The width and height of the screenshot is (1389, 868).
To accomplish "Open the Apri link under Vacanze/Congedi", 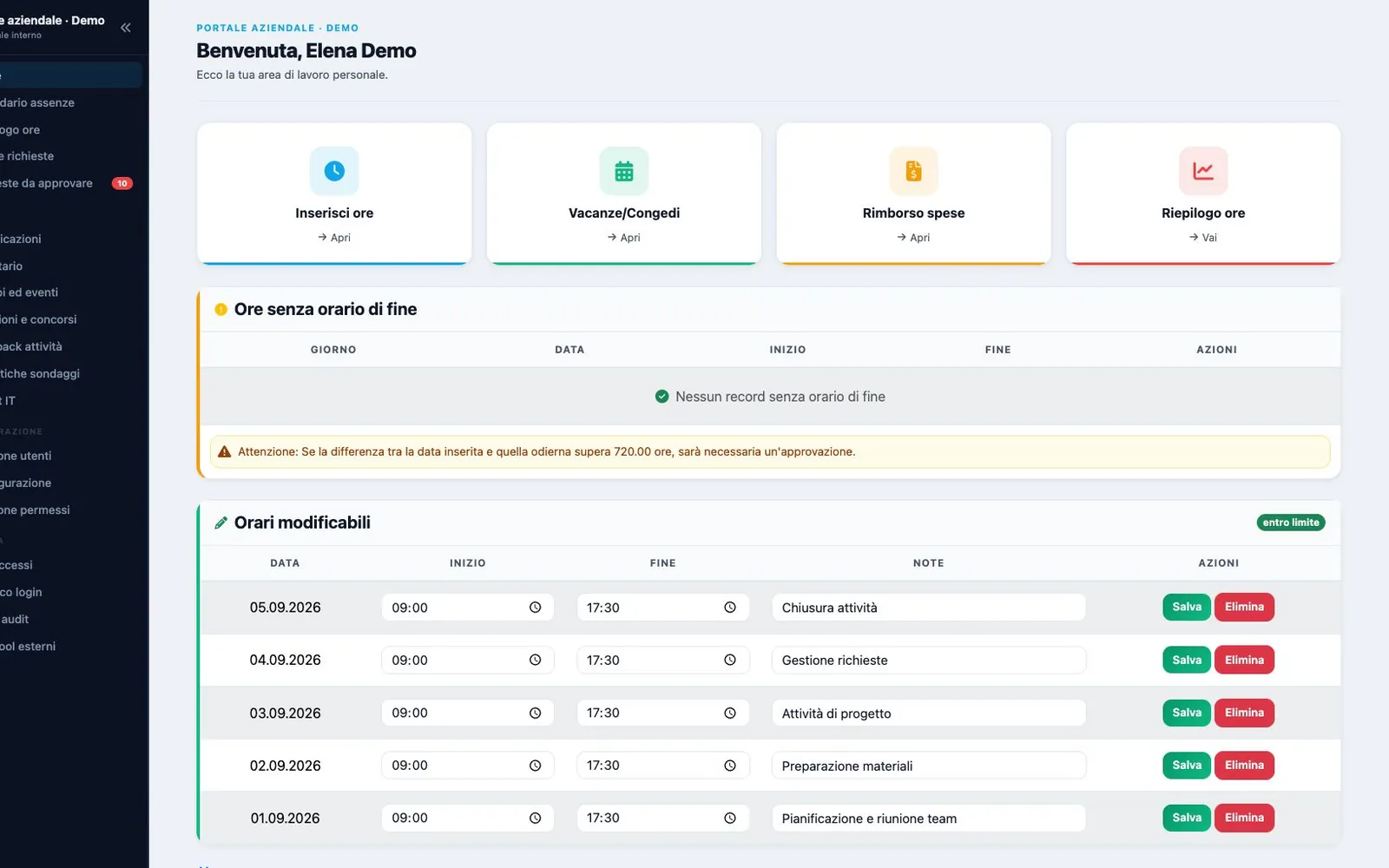I will pos(624,237).
